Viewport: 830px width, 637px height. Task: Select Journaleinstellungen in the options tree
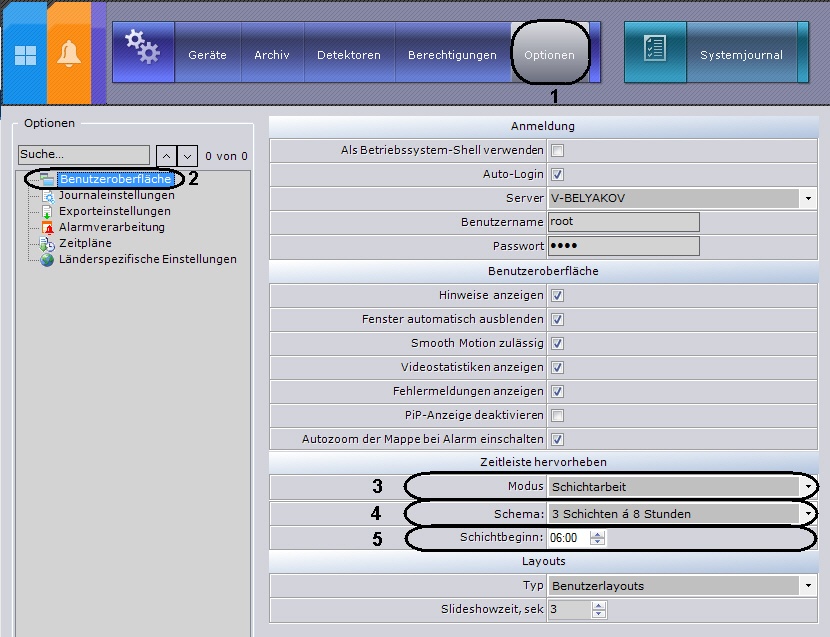(x=116, y=195)
